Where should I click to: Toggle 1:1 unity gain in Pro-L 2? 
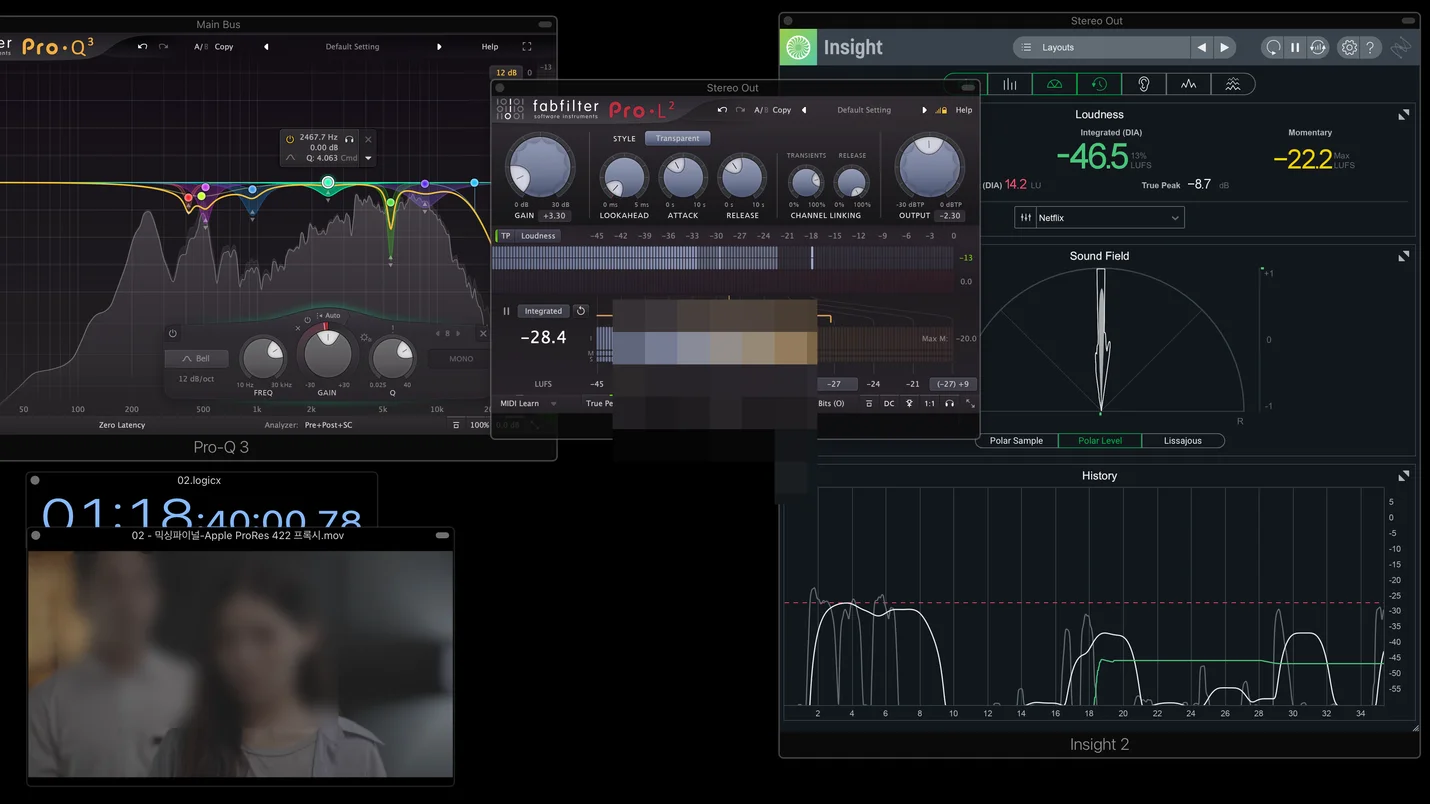(x=930, y=403)
